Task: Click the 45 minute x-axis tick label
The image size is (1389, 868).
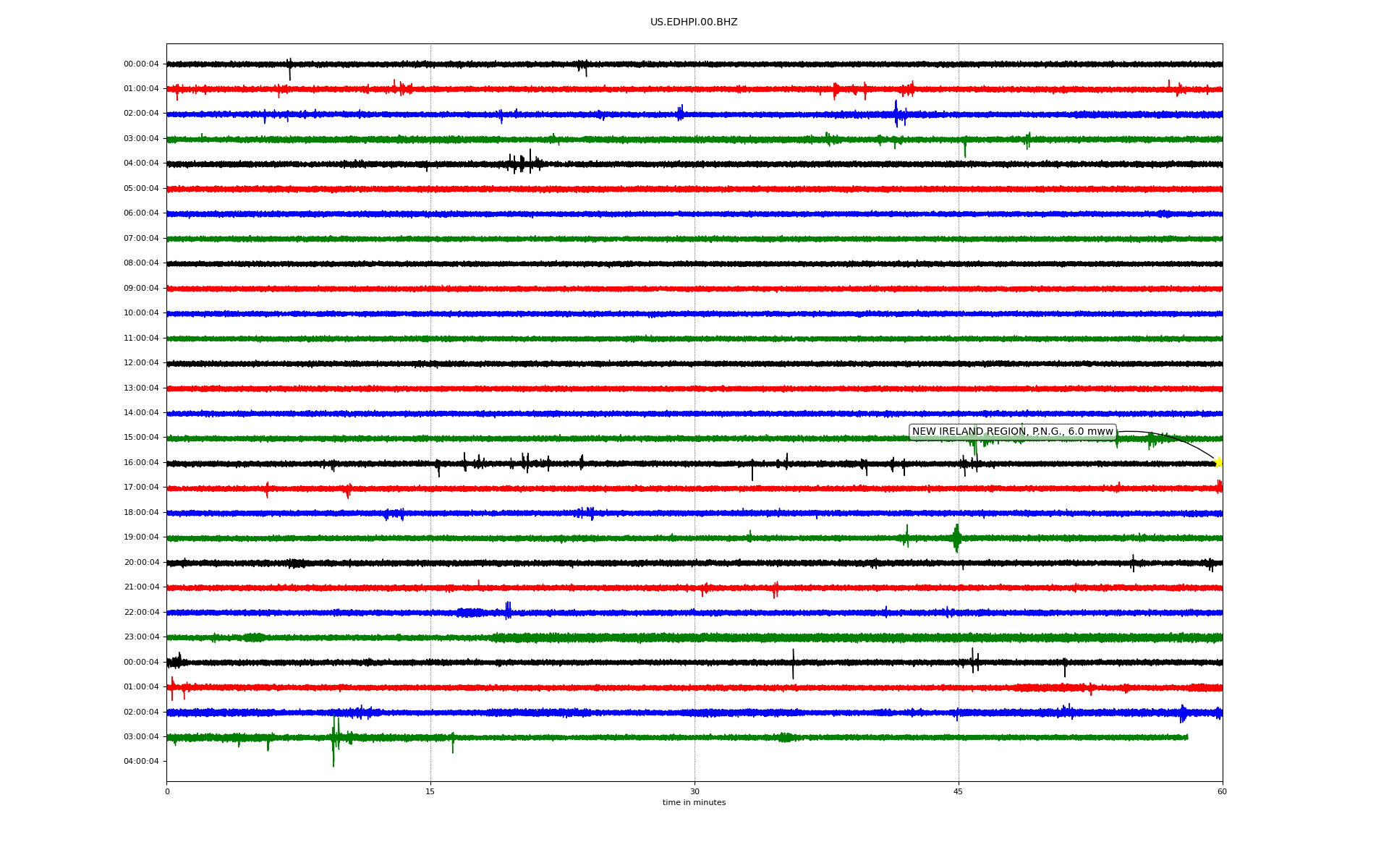Action: click(x=959, y=791)
